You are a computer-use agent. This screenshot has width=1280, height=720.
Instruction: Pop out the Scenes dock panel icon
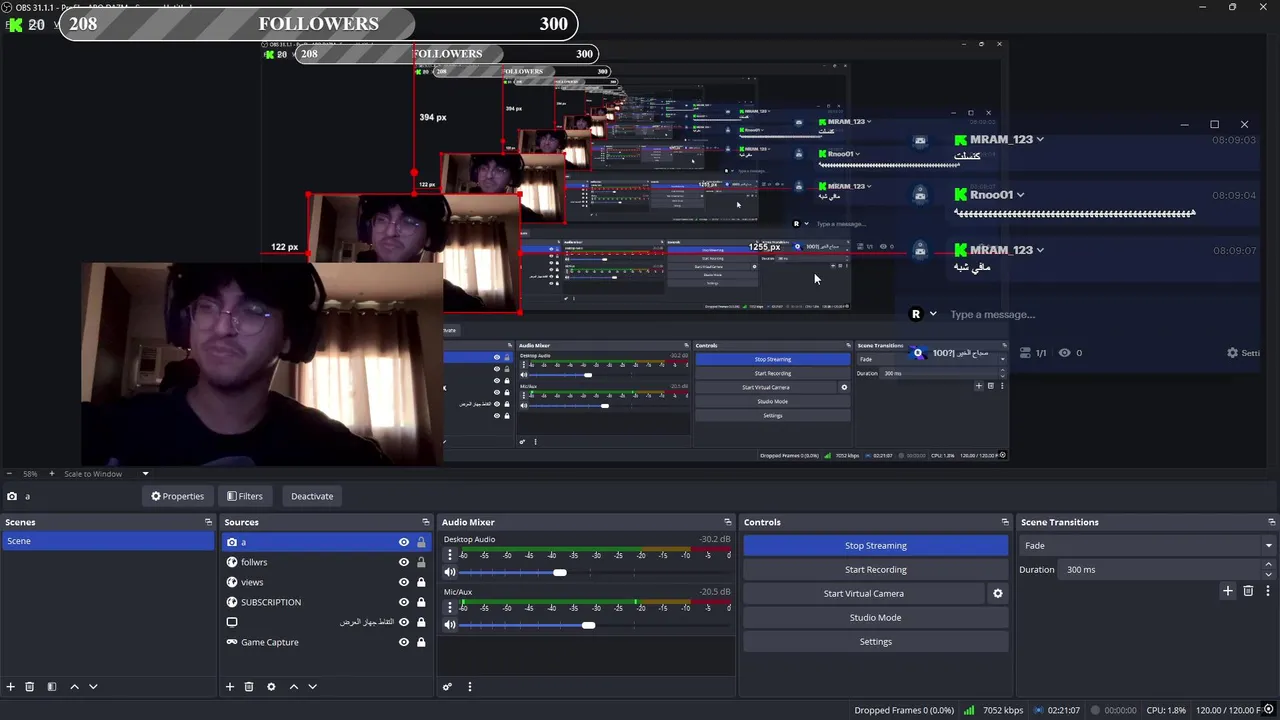pyautogui.click(x=209, y=522)
